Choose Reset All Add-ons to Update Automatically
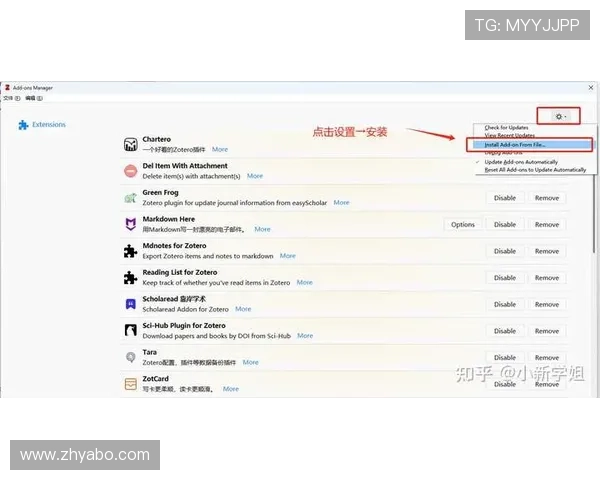600x480 pixels. pos(535,170)
